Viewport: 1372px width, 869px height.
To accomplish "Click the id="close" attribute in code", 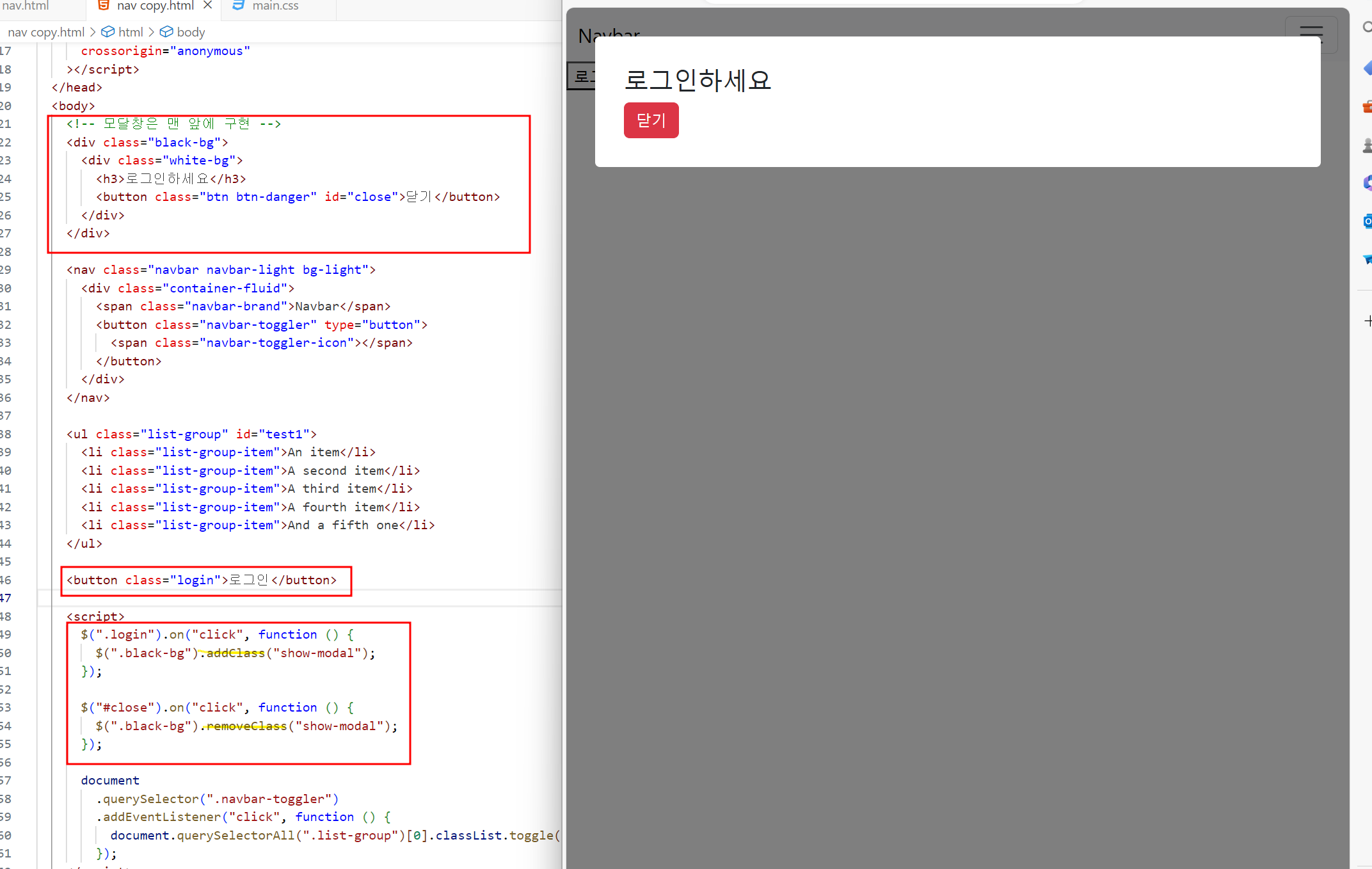I will (x=362, y=197).
